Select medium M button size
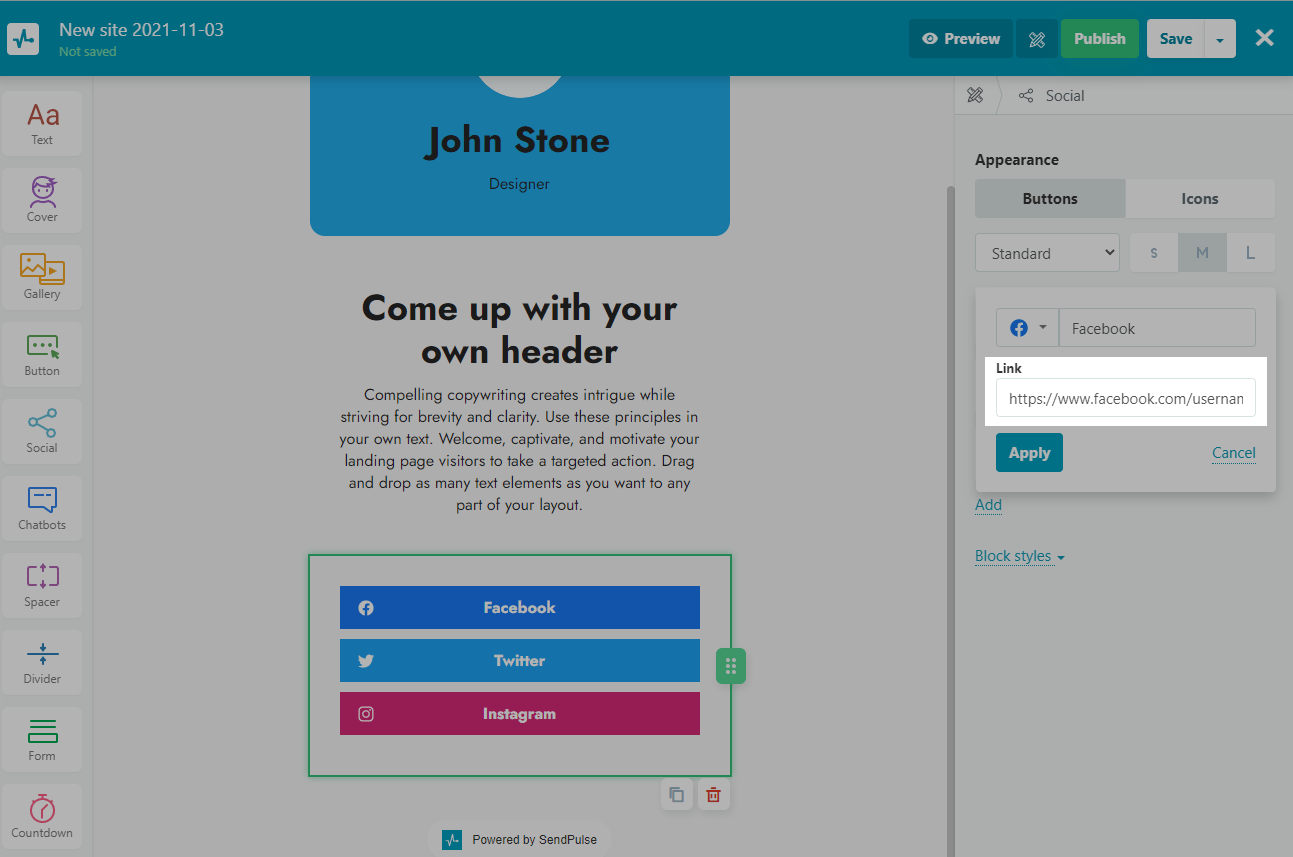The image size is (1293, 857). pyautogui.click(x=1202, y=254)
